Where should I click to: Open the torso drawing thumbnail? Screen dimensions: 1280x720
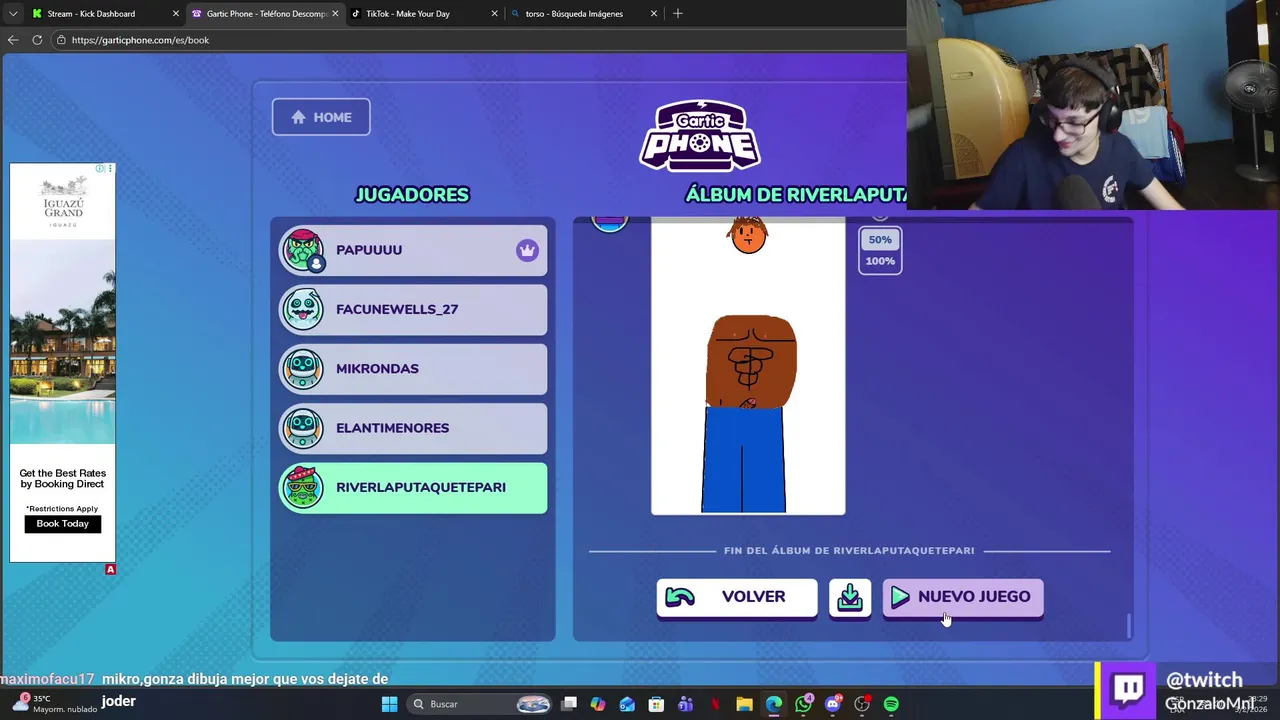pyautogui.click(x=748, y=367)
